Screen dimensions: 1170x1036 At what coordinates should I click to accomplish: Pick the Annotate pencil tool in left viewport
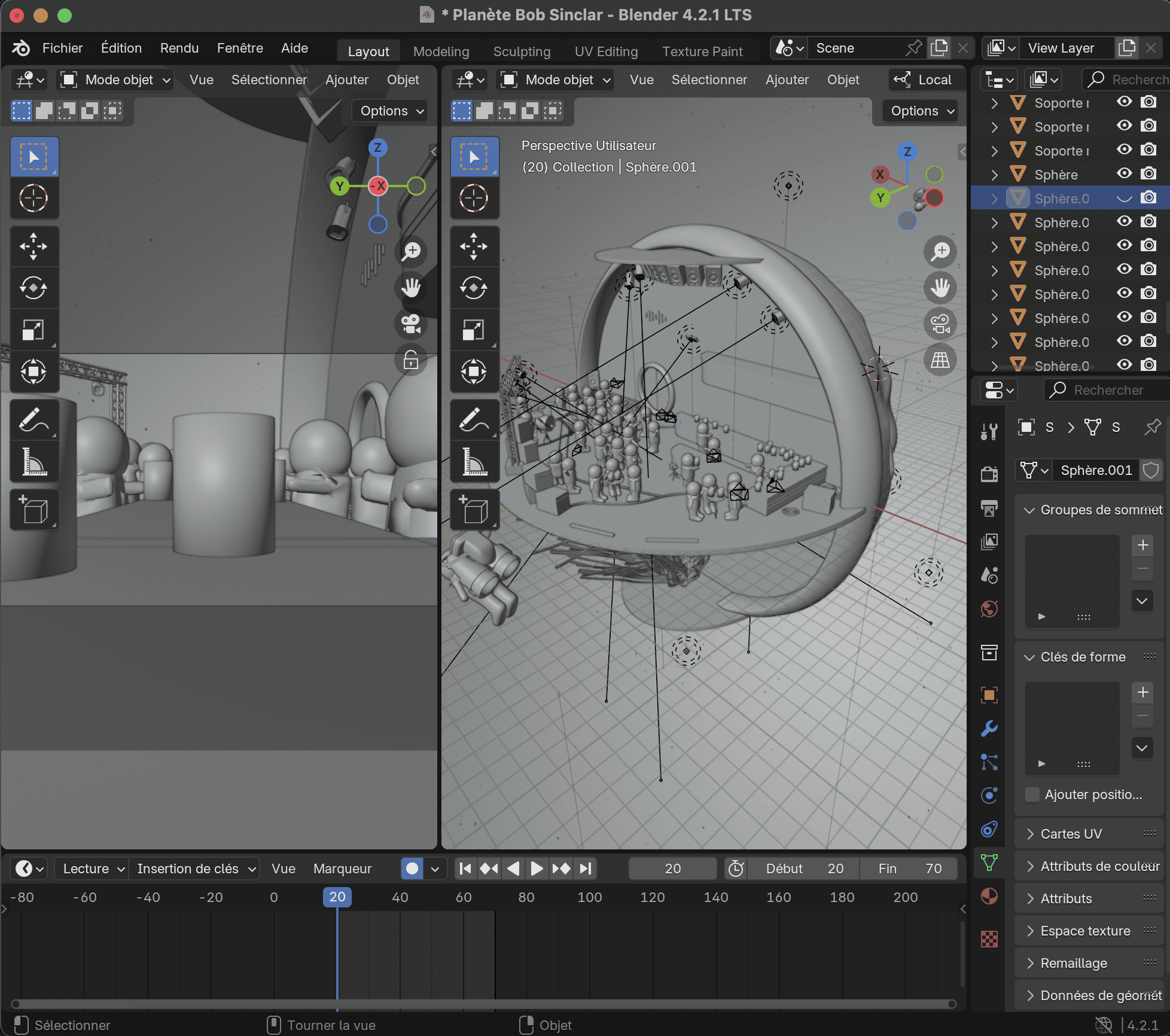[33, 421]
